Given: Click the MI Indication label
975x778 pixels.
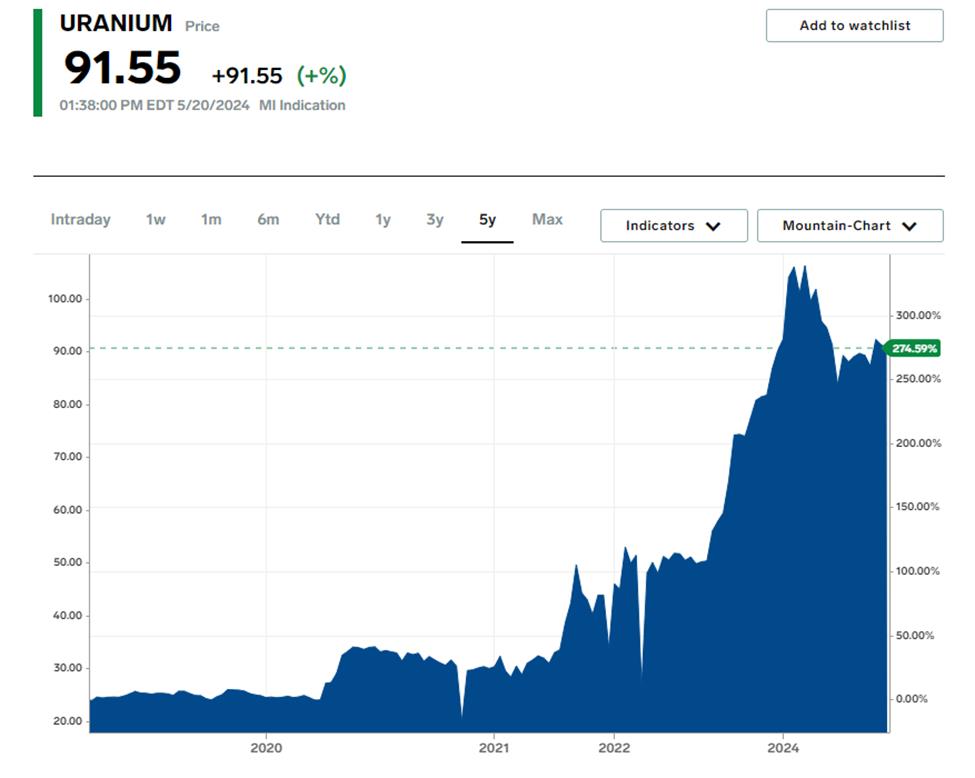Looking at the screenshot, I should click(302, 106).
